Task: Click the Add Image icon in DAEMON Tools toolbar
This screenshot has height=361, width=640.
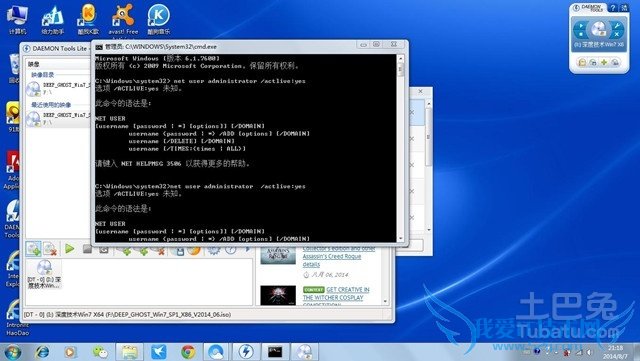Action: coord(33,249)
